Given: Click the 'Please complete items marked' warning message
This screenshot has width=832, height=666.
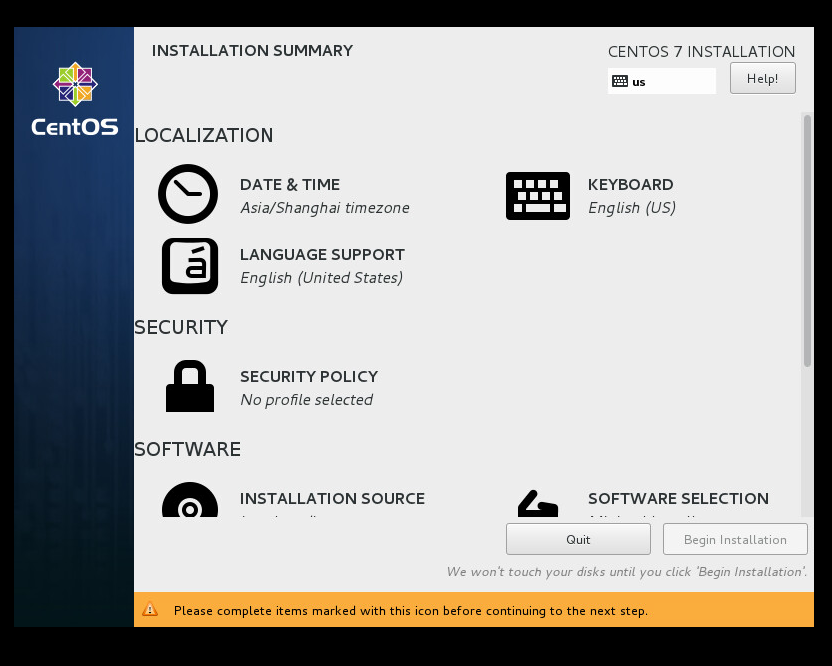Looking at the screenshot, I should click(x=411, y=611).
